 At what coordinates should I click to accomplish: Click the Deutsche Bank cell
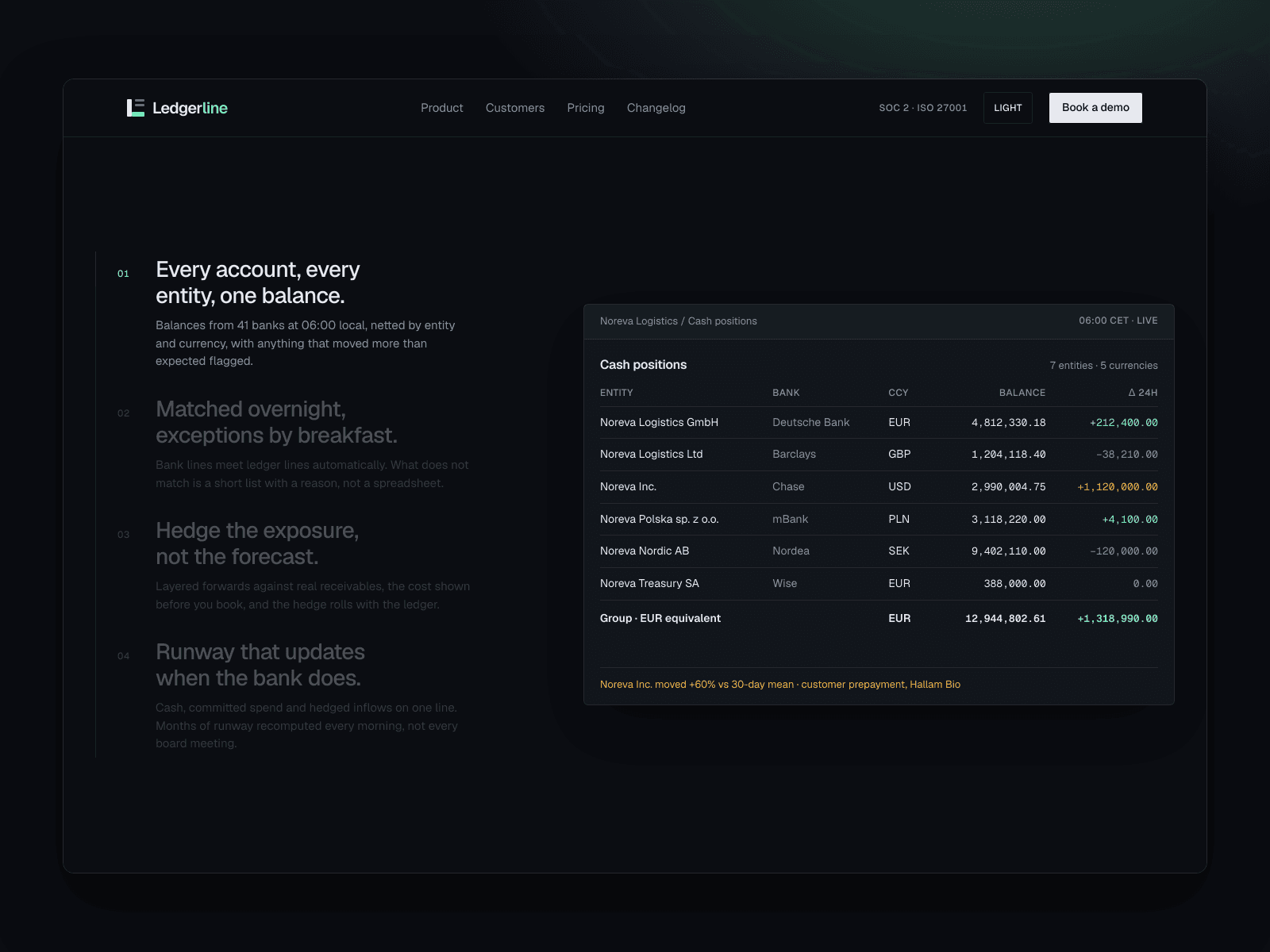(x=811, y=423)
